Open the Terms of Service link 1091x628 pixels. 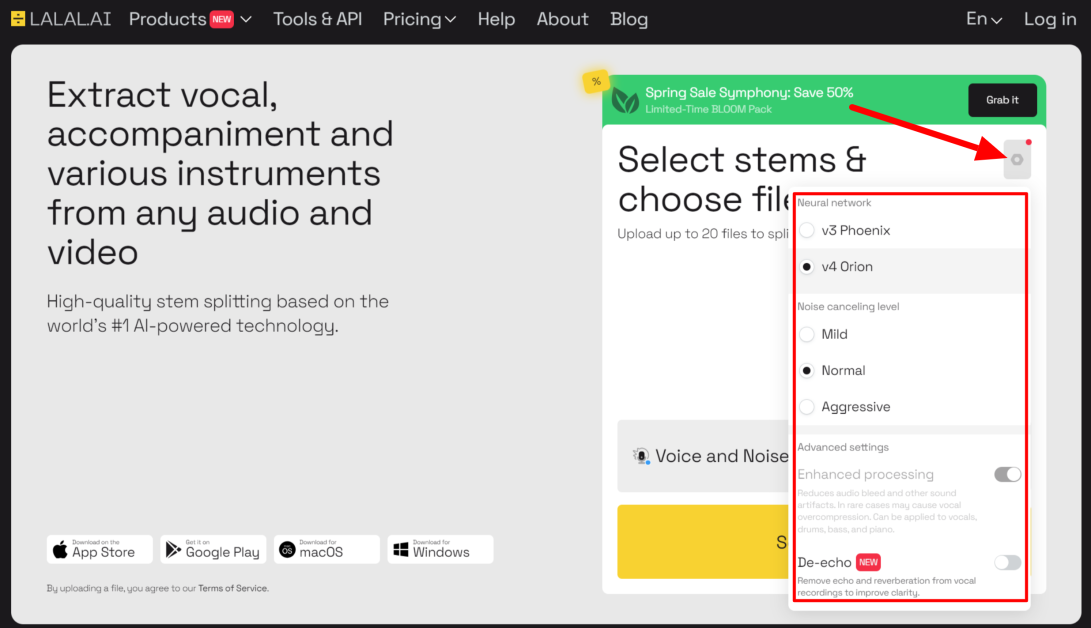coord(232,588)
